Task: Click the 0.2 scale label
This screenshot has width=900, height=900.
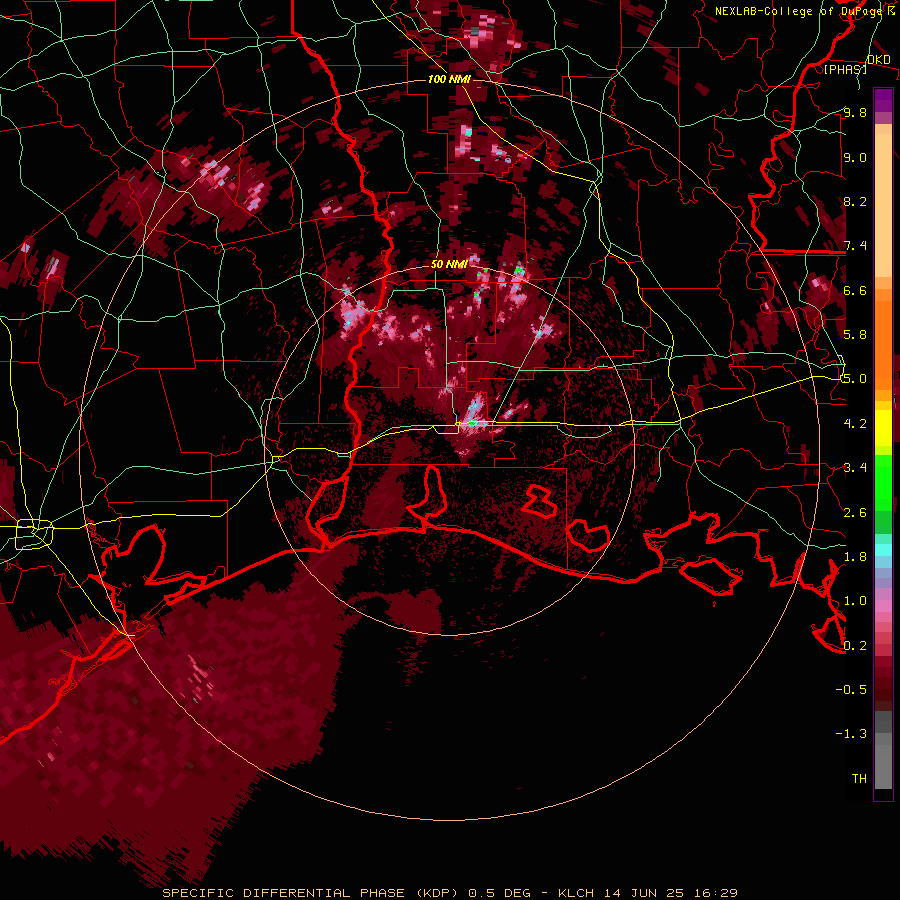Action: (x=855, y=645)
